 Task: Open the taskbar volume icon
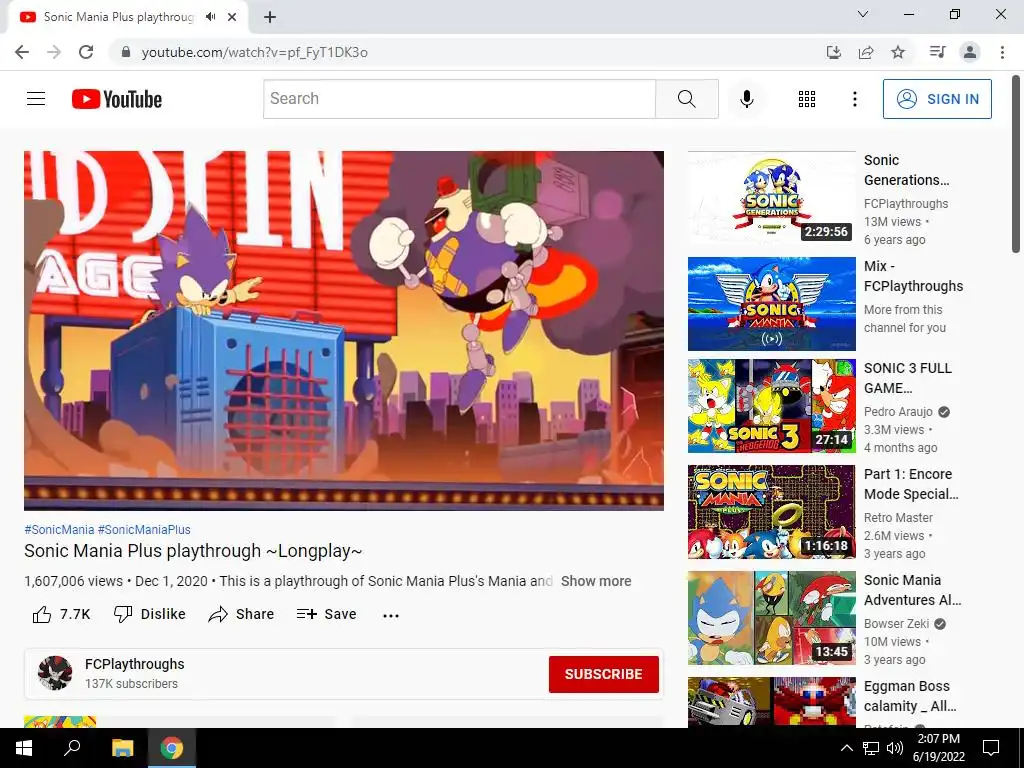895,748
